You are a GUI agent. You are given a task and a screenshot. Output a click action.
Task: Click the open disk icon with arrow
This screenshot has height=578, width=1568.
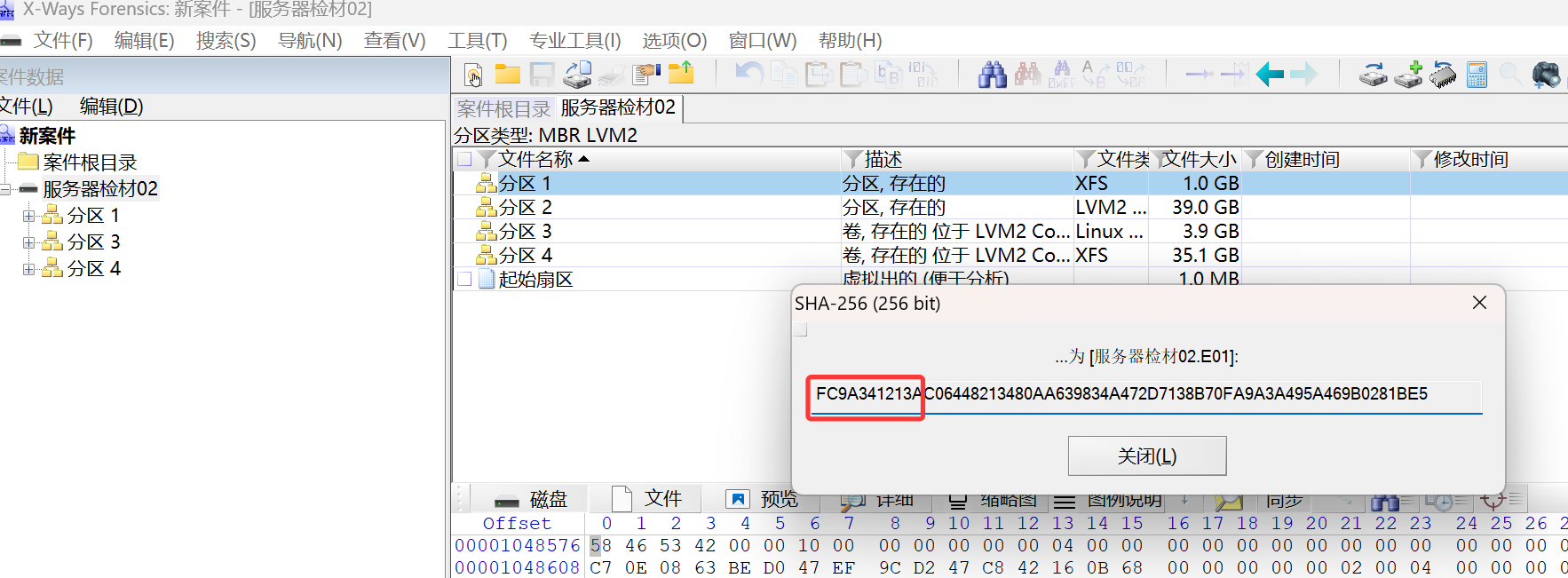pyautogui.click(x=577, y=75)
